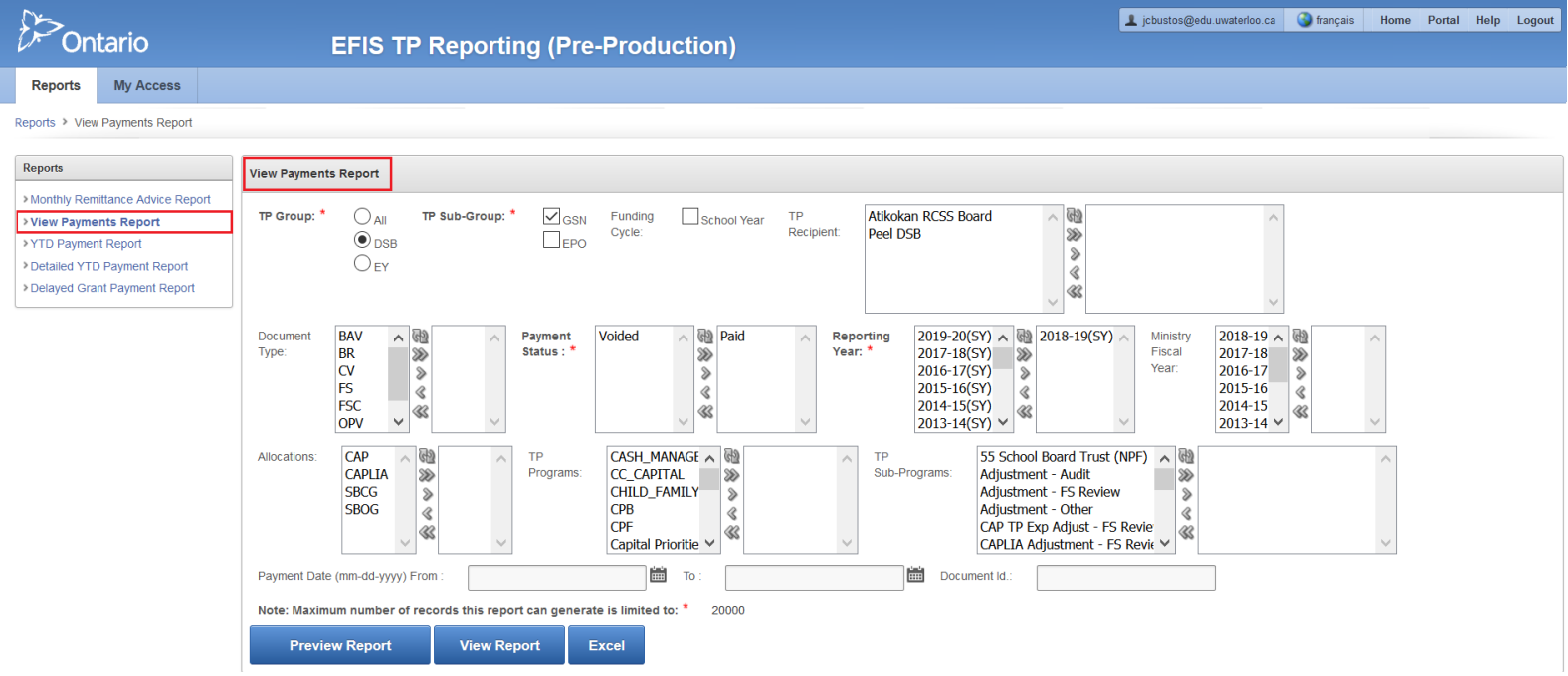Click the move-all-right arrows for Allocations
The height and width of the screenshot is (676, 1568).
tap(427, 475)
